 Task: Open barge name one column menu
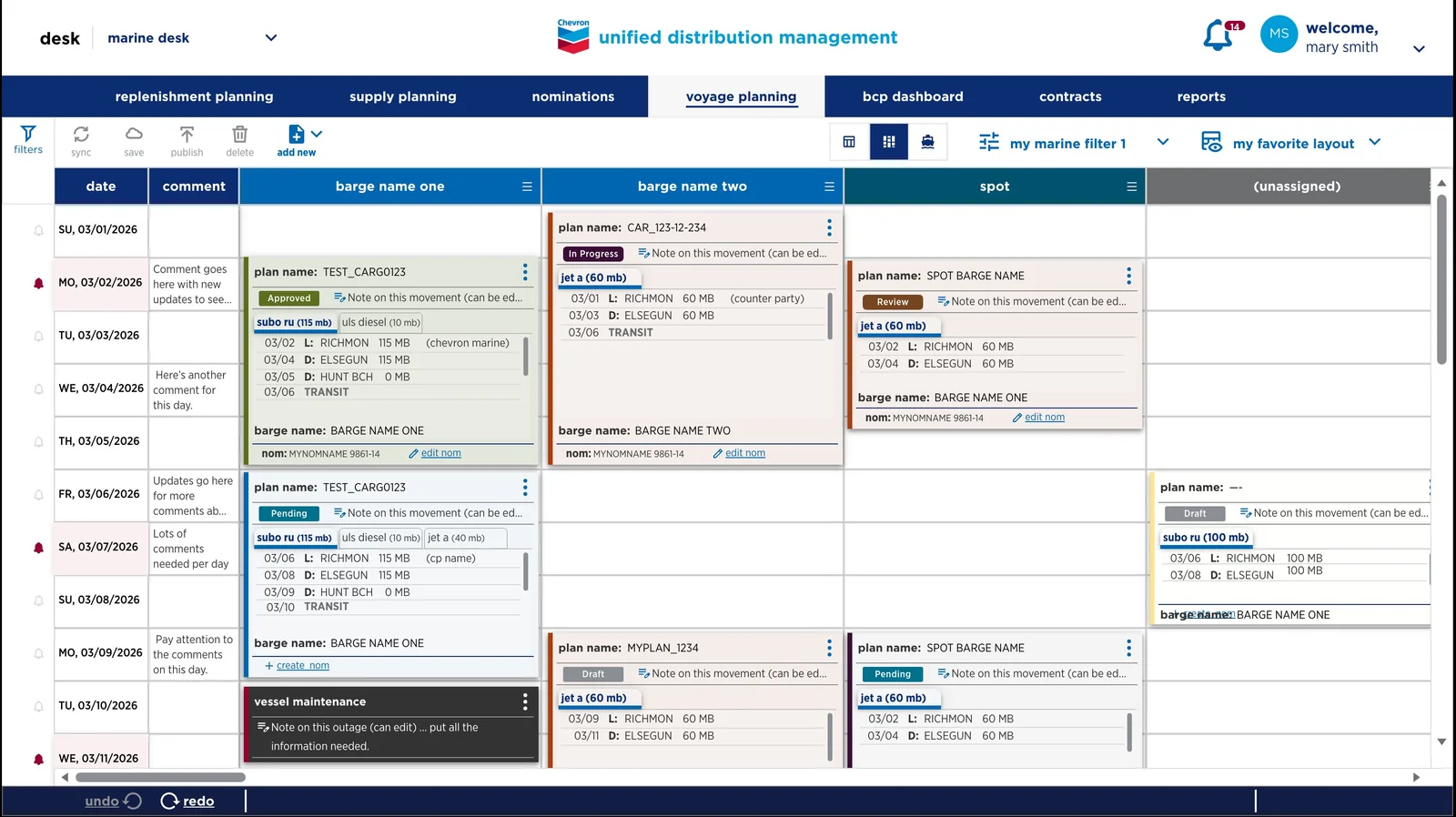click(x=527, y=187)
